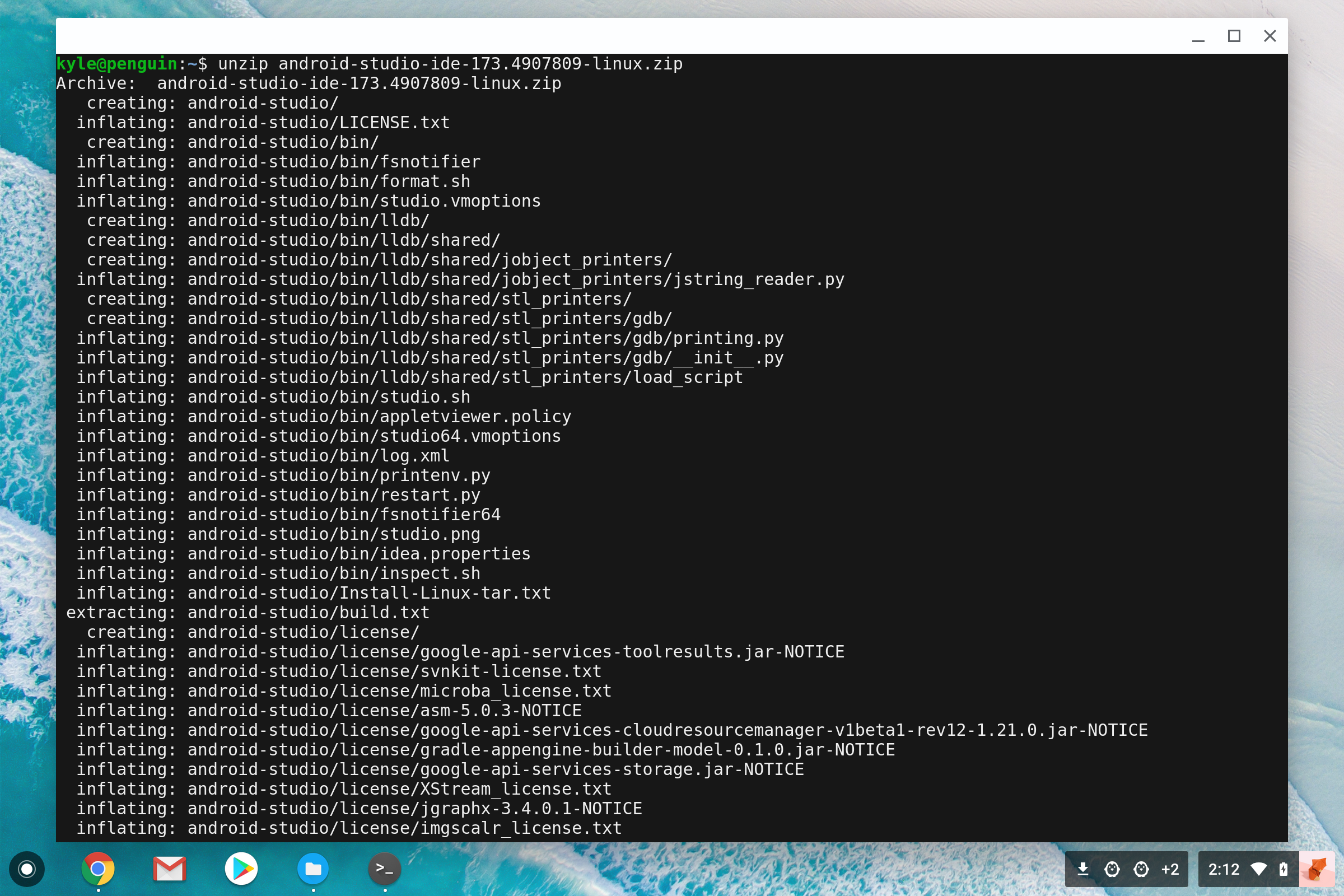Open Gmail from the shelf
Viewport: 1344px width, 896px height.
tap(170, 869)
